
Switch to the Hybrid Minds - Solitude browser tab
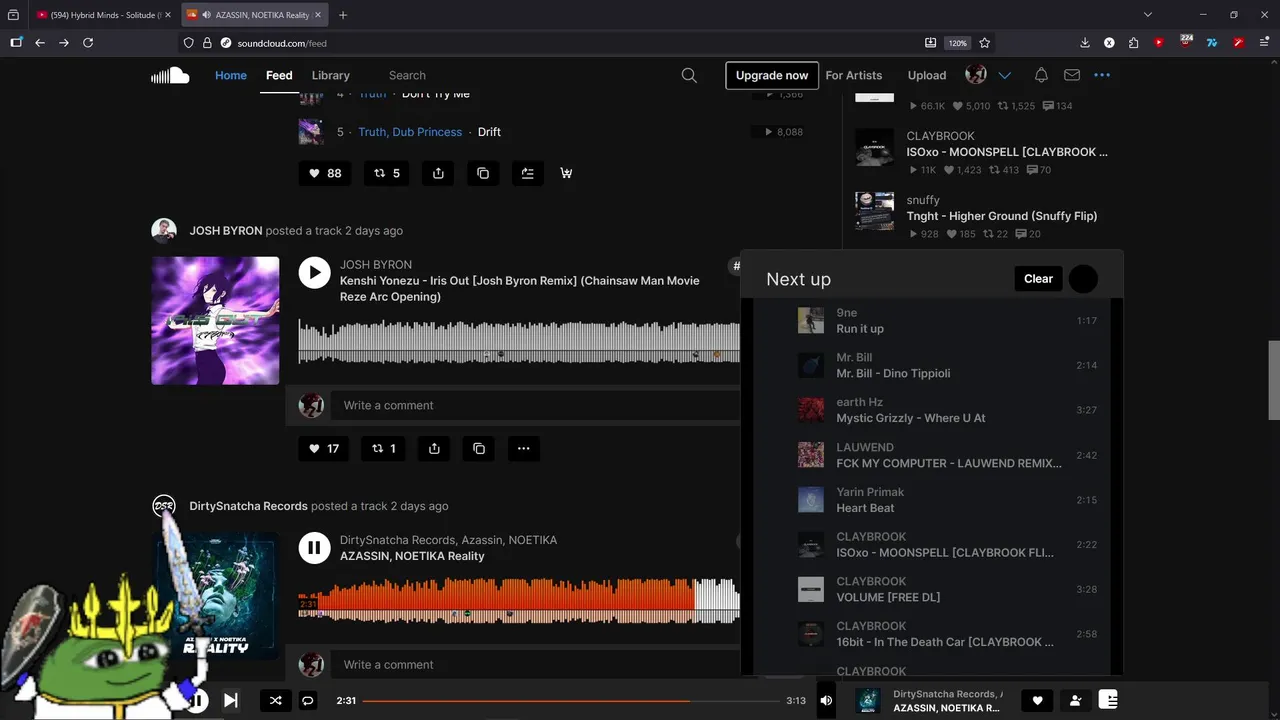point(102,15)
